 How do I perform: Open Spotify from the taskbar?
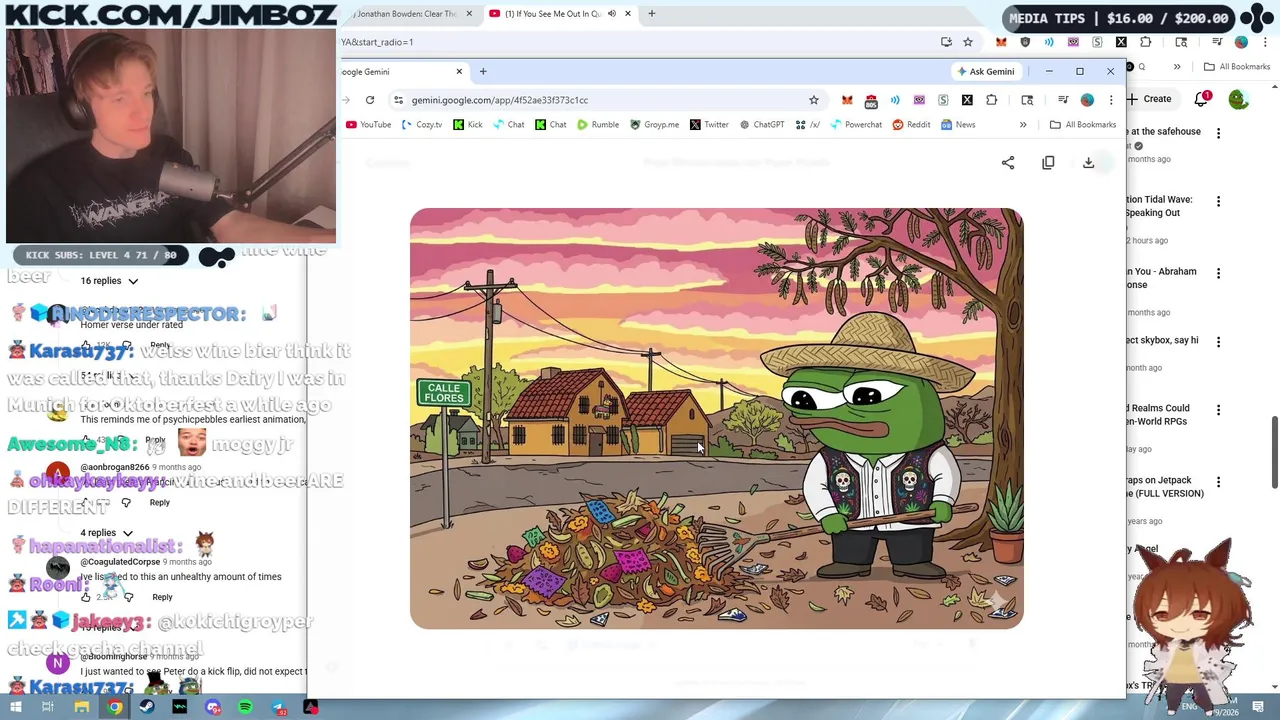(245, 707)
